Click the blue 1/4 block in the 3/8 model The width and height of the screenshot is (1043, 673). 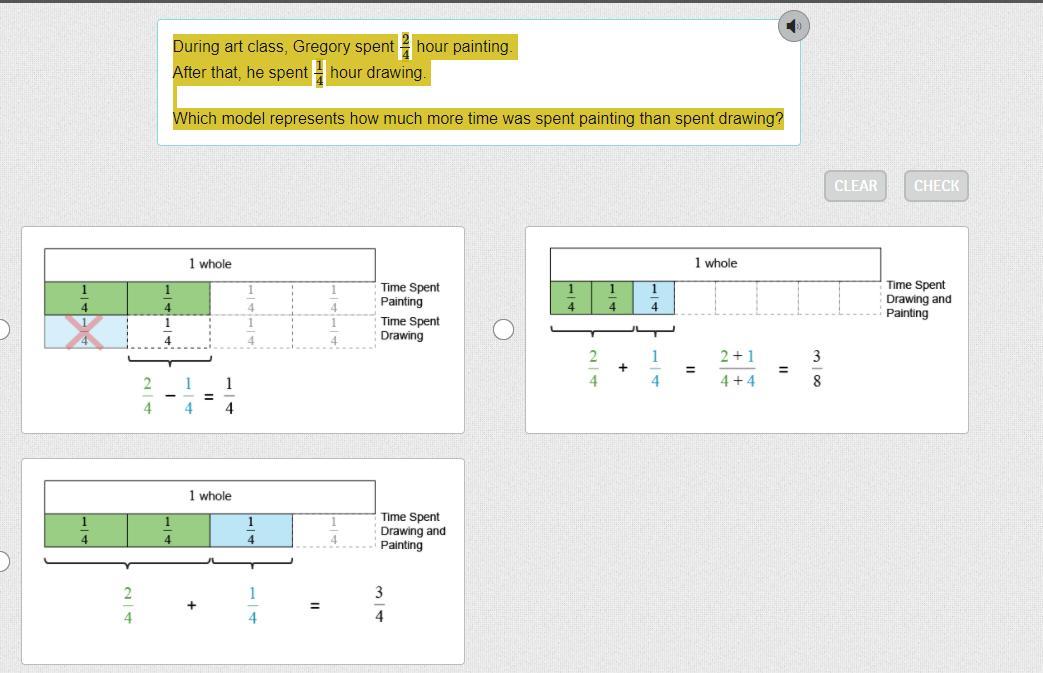pos(654,298)
